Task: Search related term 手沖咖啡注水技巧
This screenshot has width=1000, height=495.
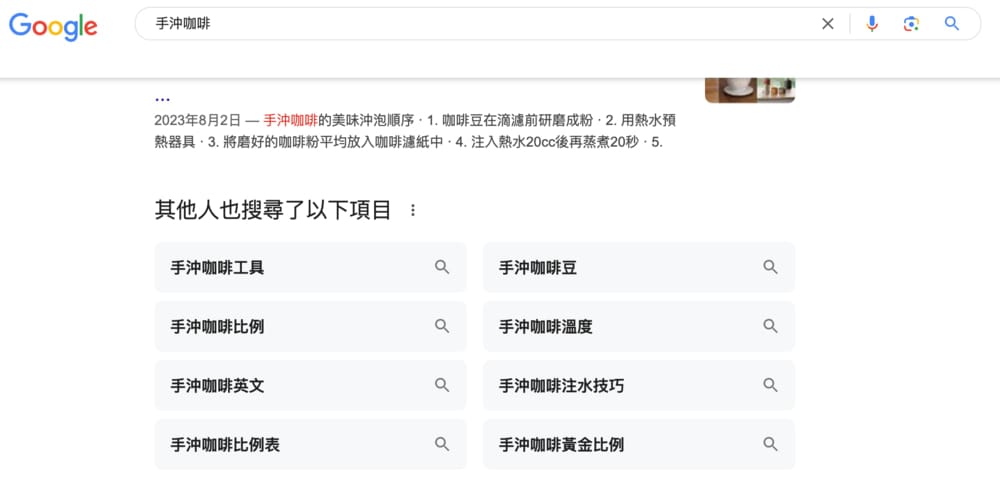Action: [639, 385]
